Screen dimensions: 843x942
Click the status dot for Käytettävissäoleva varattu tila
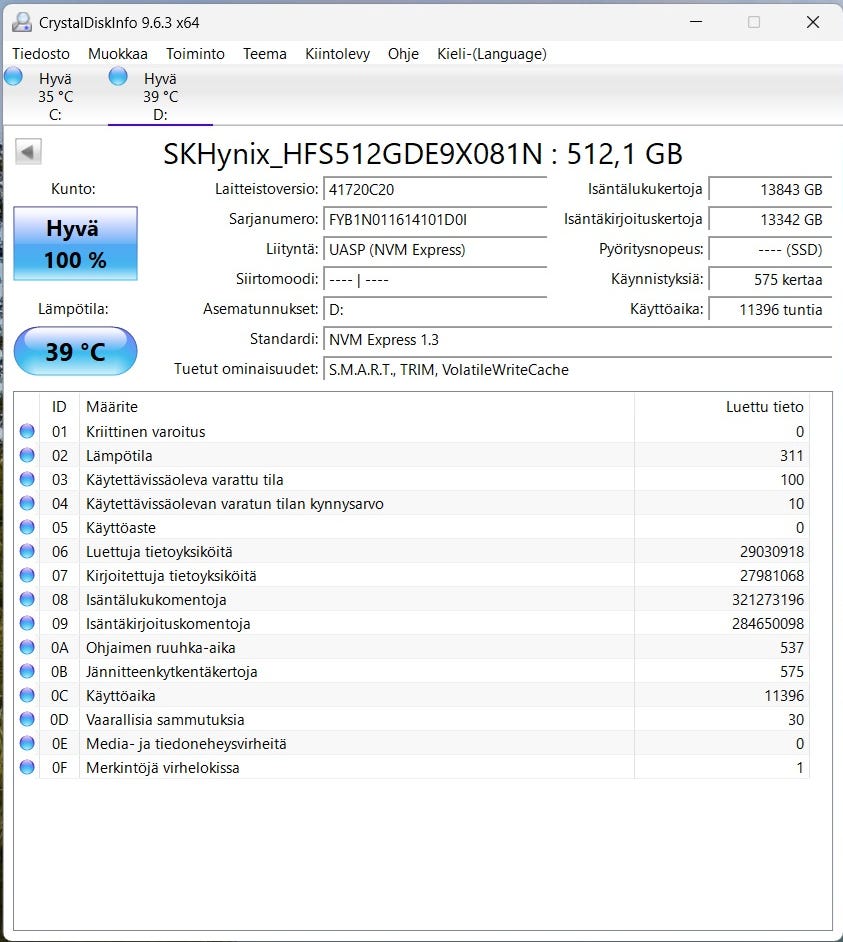[27, 479]
